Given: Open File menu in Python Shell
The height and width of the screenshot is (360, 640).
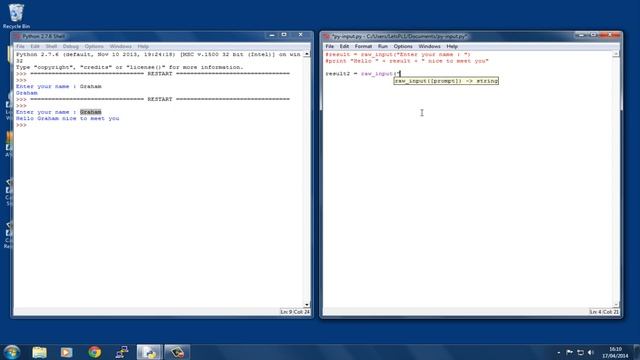Looking at the screenshot, I should [x=20, y=47].
